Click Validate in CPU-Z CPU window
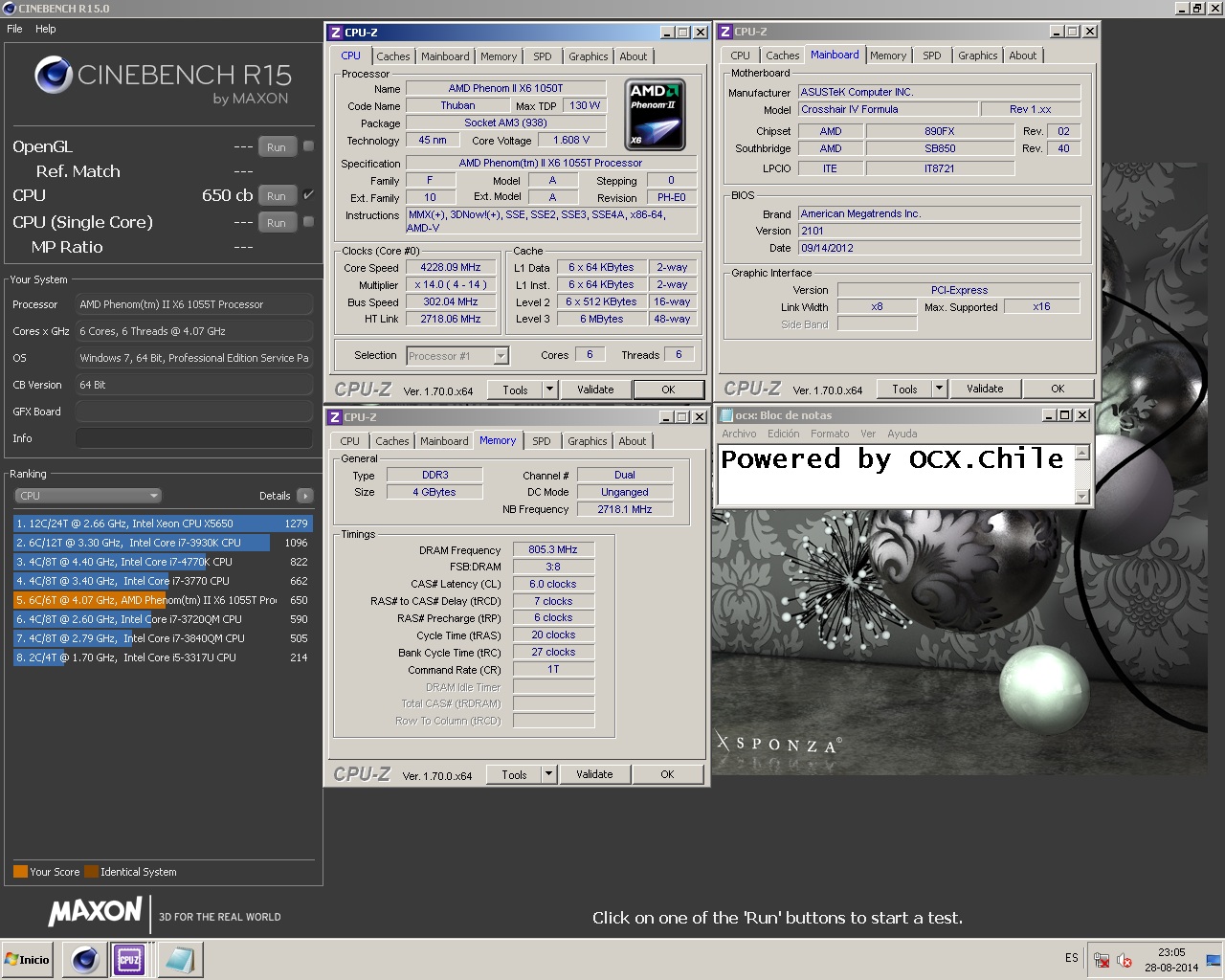This screenshot has width=1225, height=980. click(595, 390)
